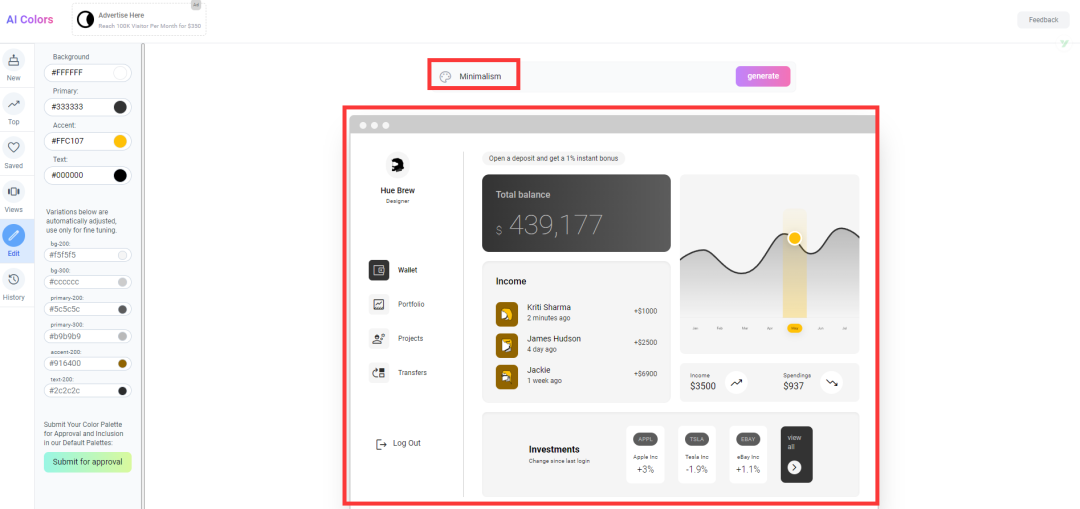This screenshot has width=1080, height=509.
Task: Click the view all arrow circle
Action: [x=794, y=467]
